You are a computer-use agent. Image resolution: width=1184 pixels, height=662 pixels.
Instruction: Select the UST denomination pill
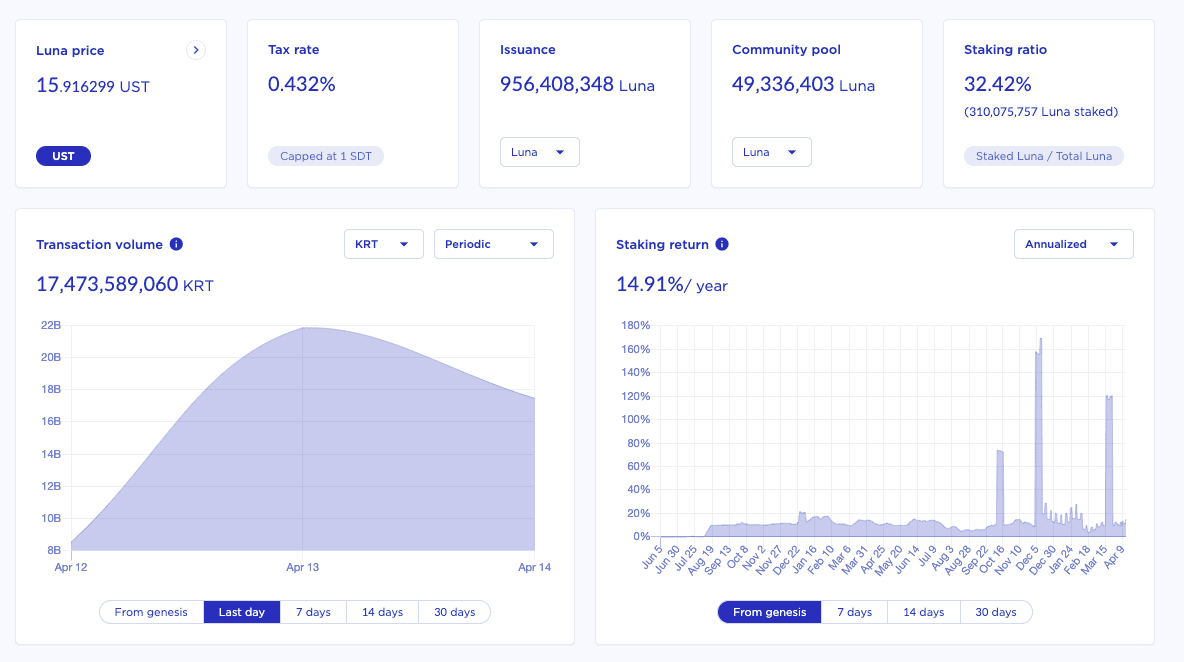(63, 156)
